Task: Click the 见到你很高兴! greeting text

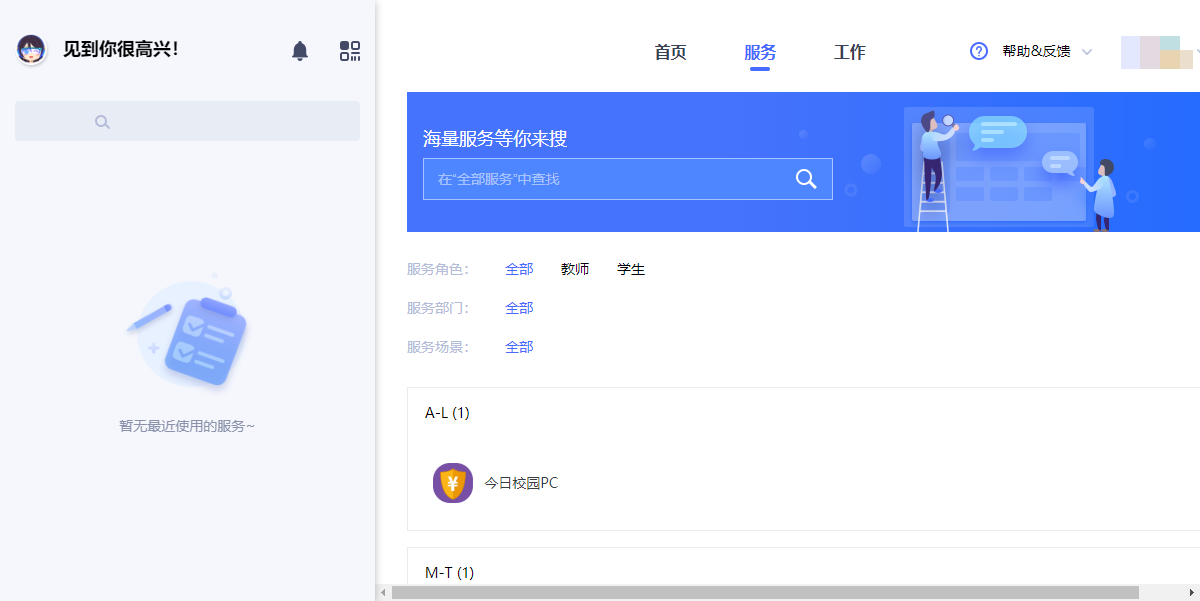Action: 121,49
